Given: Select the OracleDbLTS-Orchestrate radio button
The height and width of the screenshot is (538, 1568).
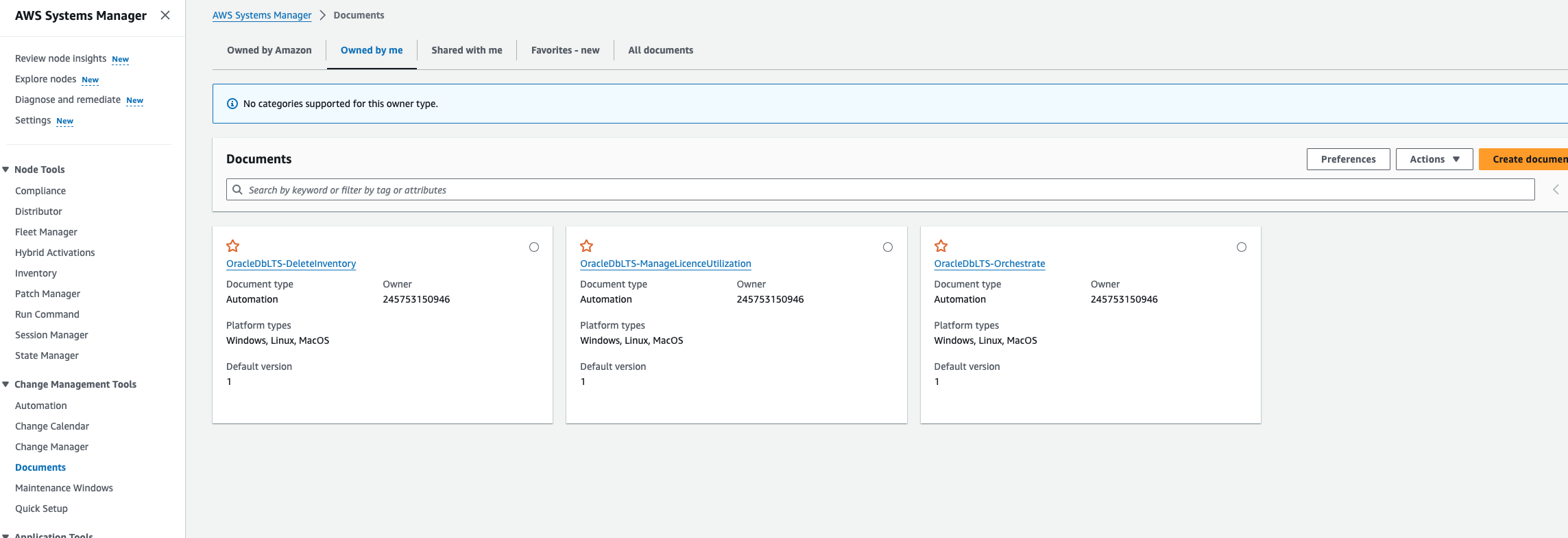Looking at the screenshot, I should pos(1242,247).
